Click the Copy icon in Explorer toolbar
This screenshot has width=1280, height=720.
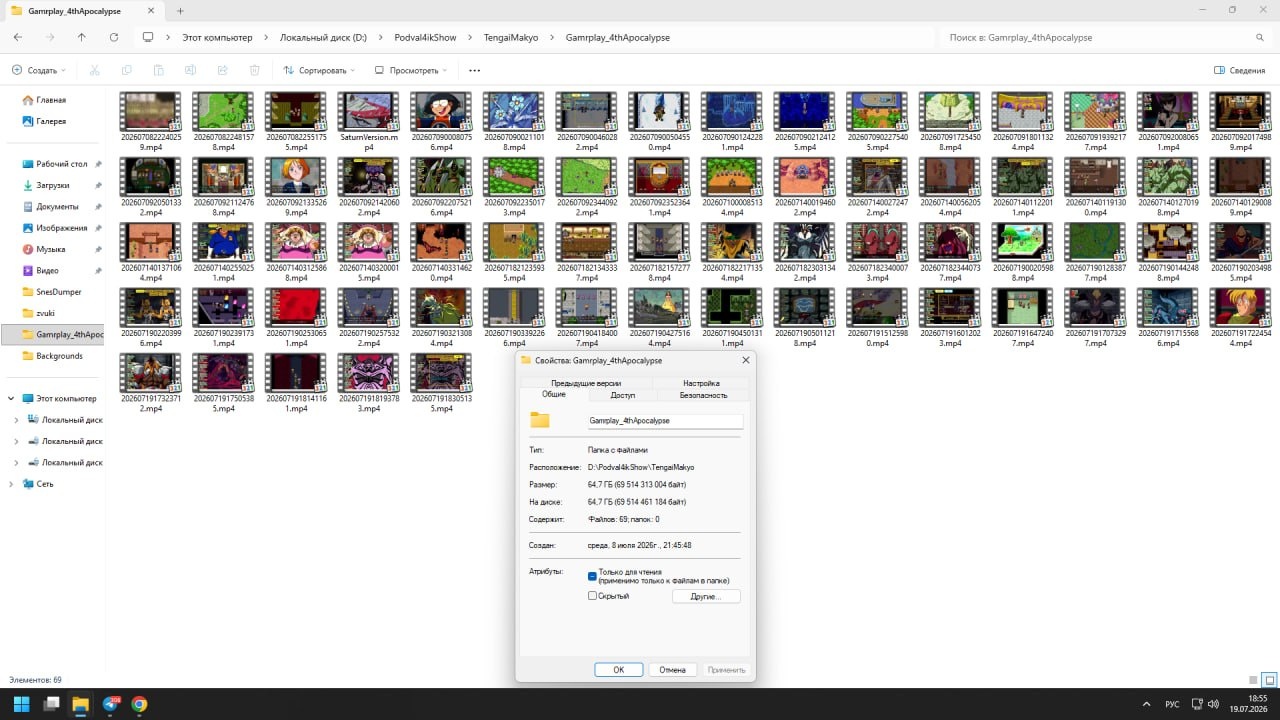click(x=126, y=70)
